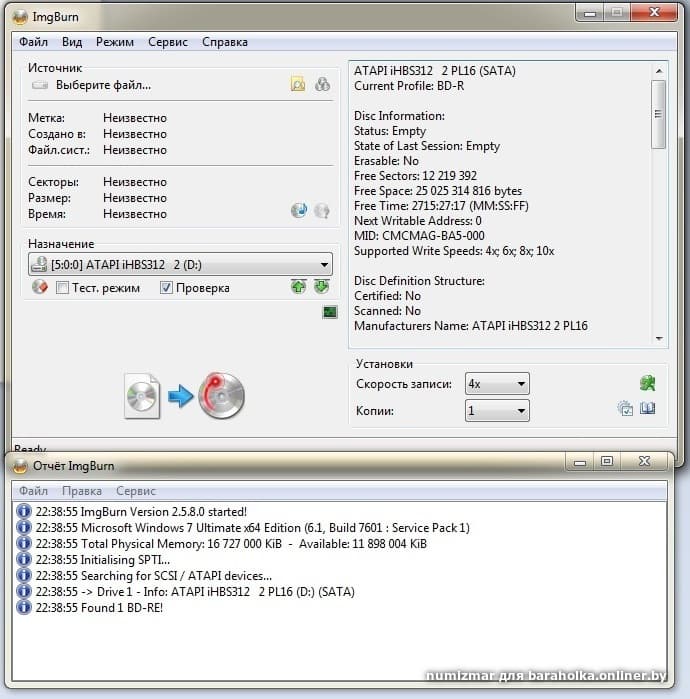The image size is (690, 699).
Task: Click the drive icon next to Выберите файл
Action: tap(40, 85)
